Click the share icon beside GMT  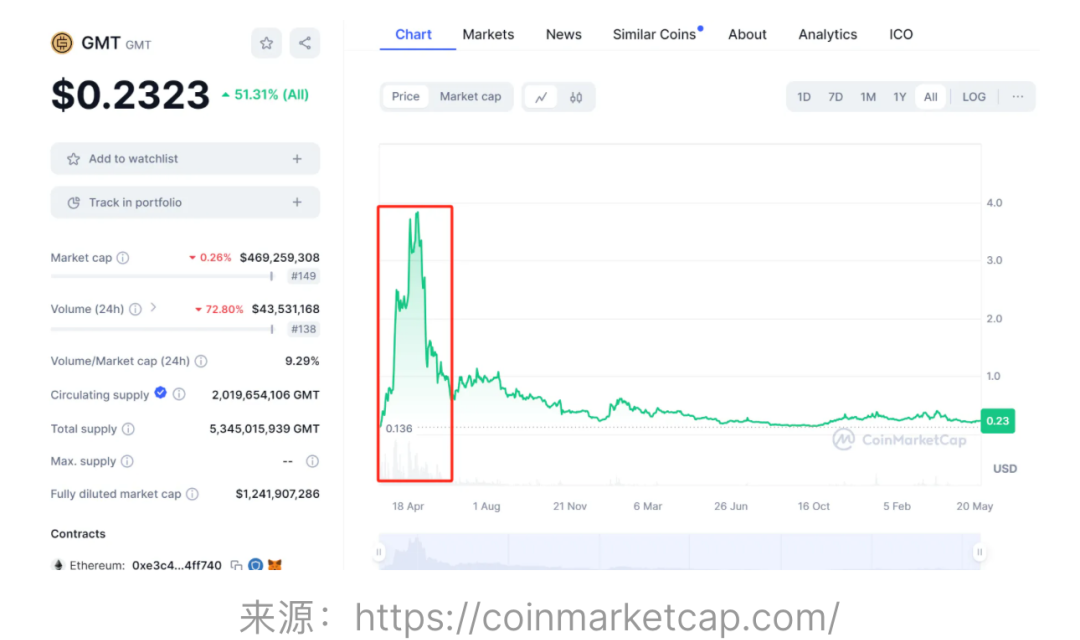pyautogui.click(x=305, y=43)
